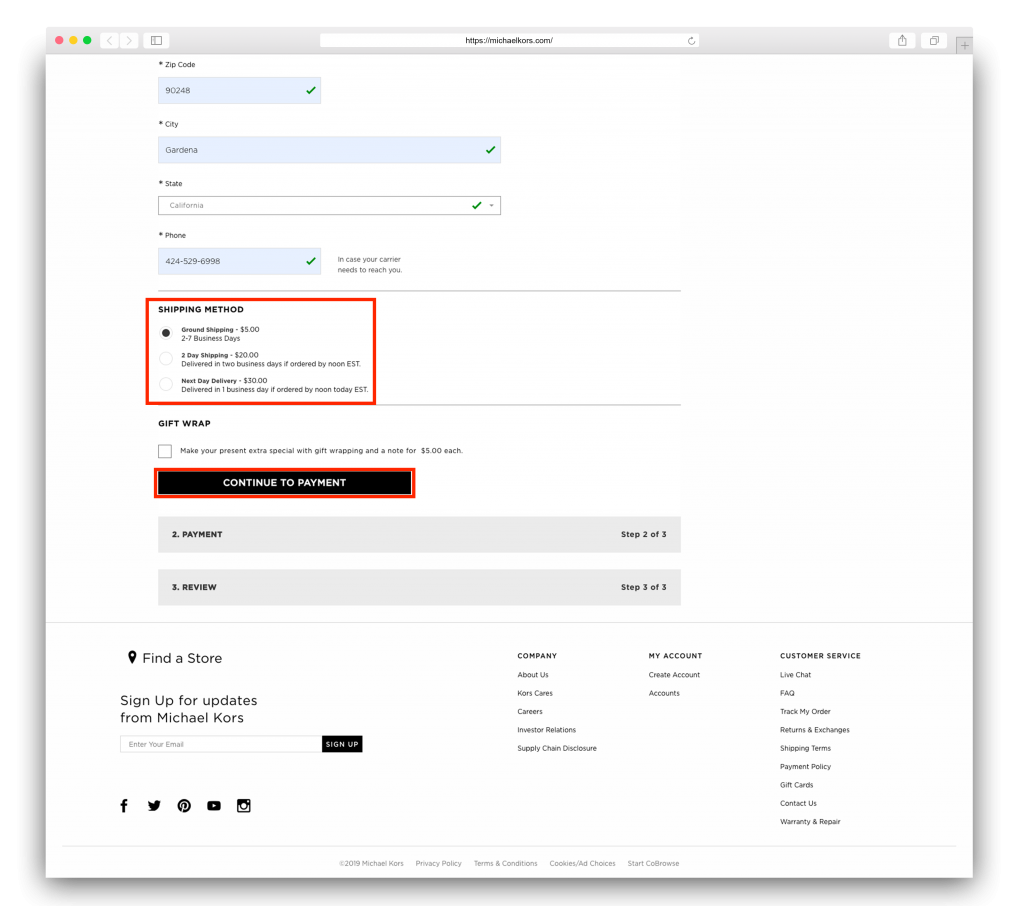
Task: Add a new tab with plus icon
Action: tap(965, 46)
